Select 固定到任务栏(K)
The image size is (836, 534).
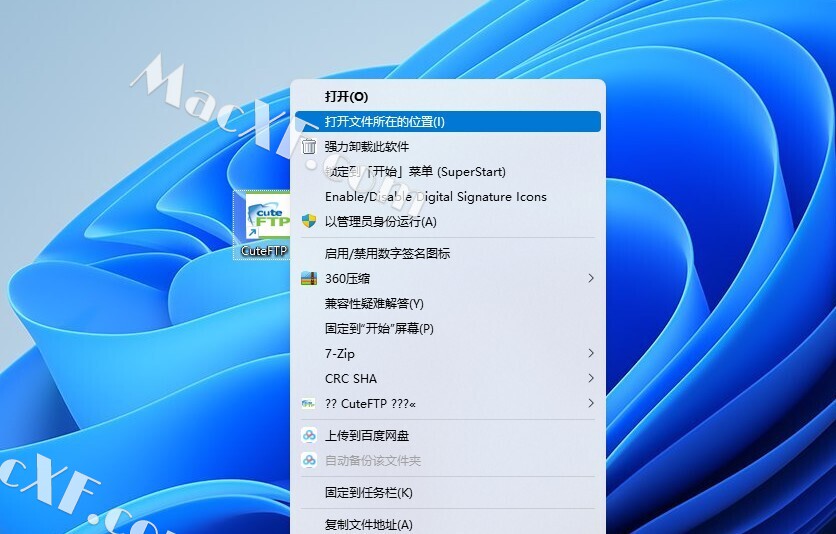[448, 492]
